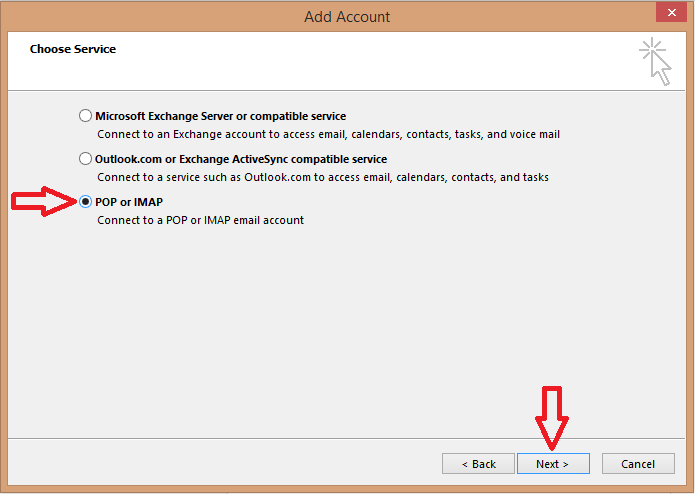Click the Choose Service heading
695x494 pixels.
pos(73,49)
